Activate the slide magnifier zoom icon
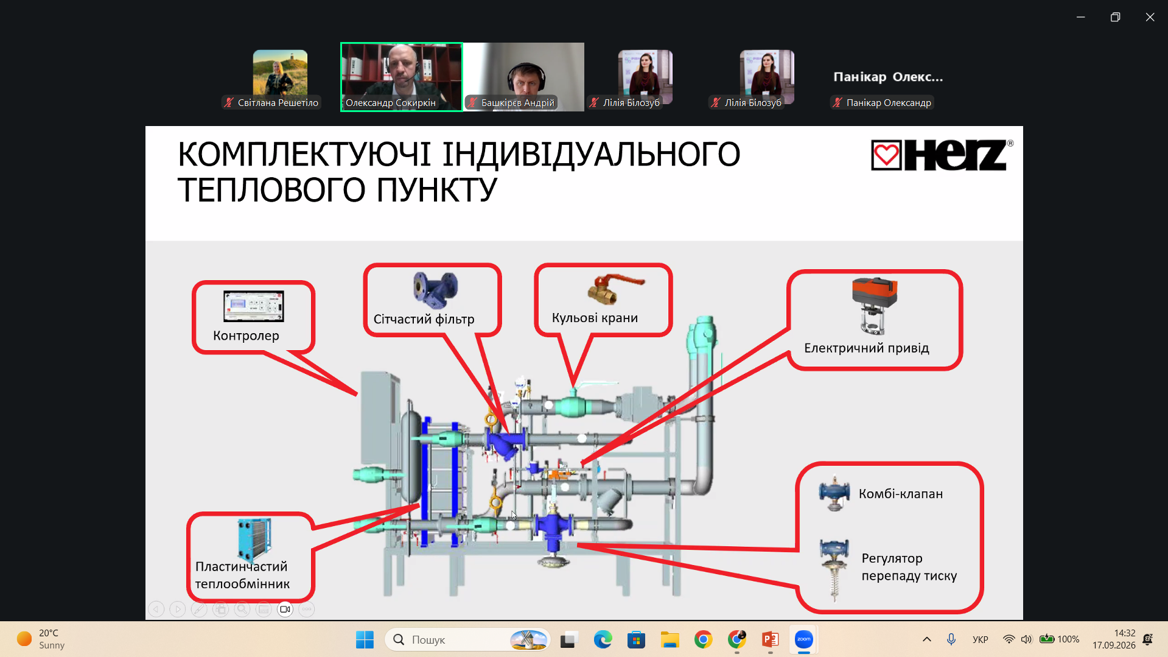 (x=242, y=609)
